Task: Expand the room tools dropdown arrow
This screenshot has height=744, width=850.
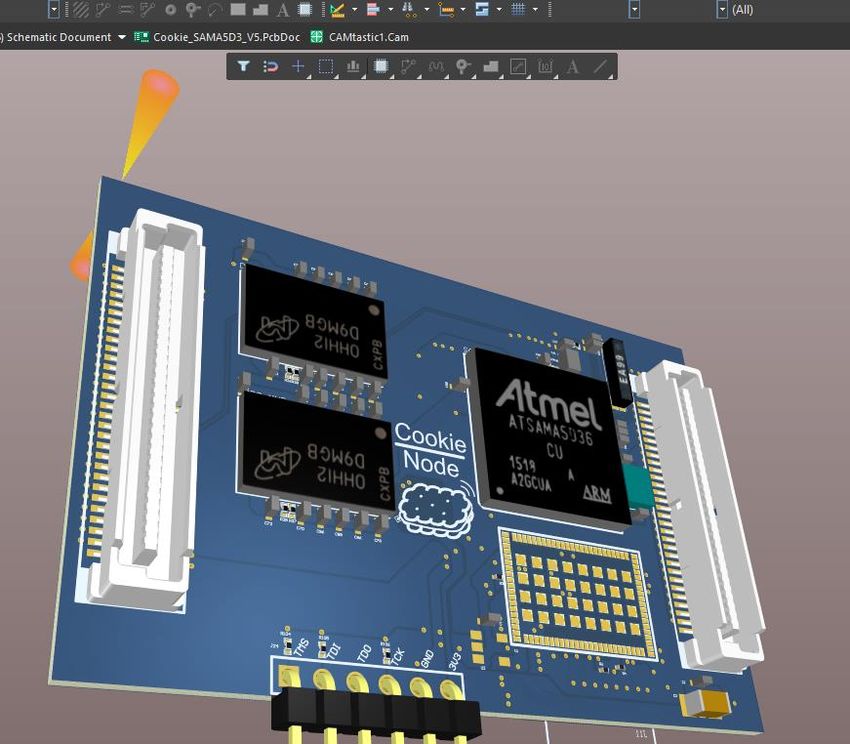Action: (499, 9)
